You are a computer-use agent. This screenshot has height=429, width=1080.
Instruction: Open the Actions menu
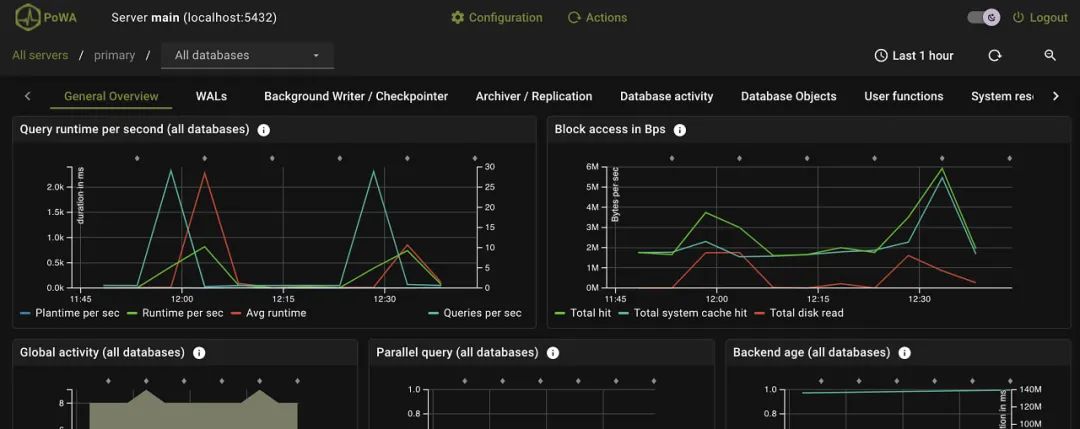click(x=597, y=18)
